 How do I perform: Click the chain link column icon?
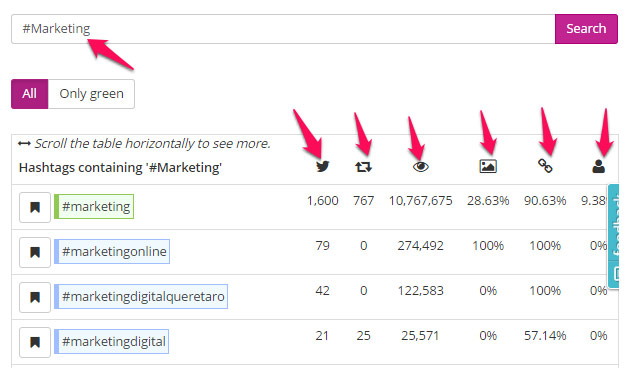coord(545,166)
